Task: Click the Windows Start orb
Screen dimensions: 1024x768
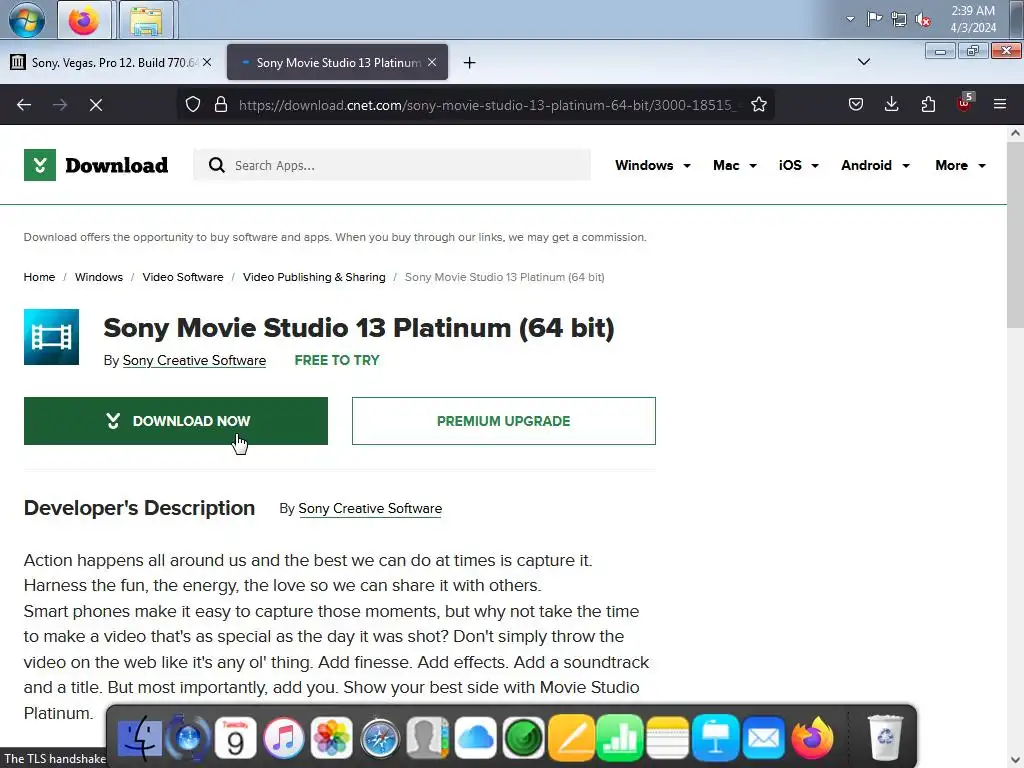Action: coord(27,20)
